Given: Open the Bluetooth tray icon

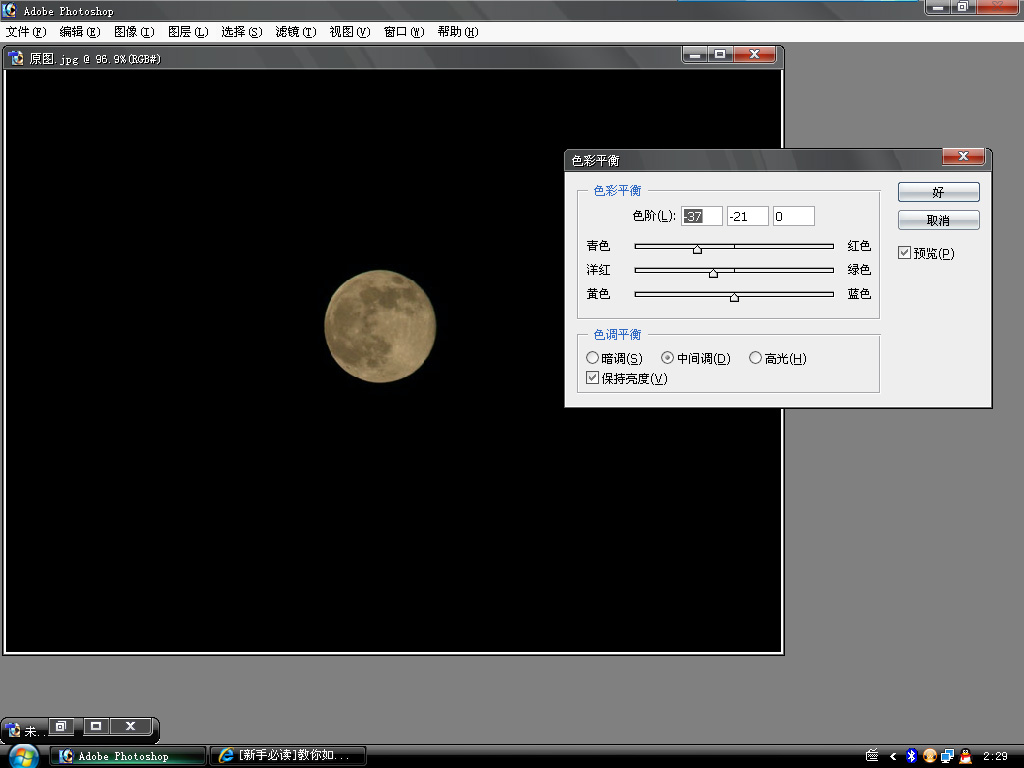Looking at the screenshot, I should (912, 756).
